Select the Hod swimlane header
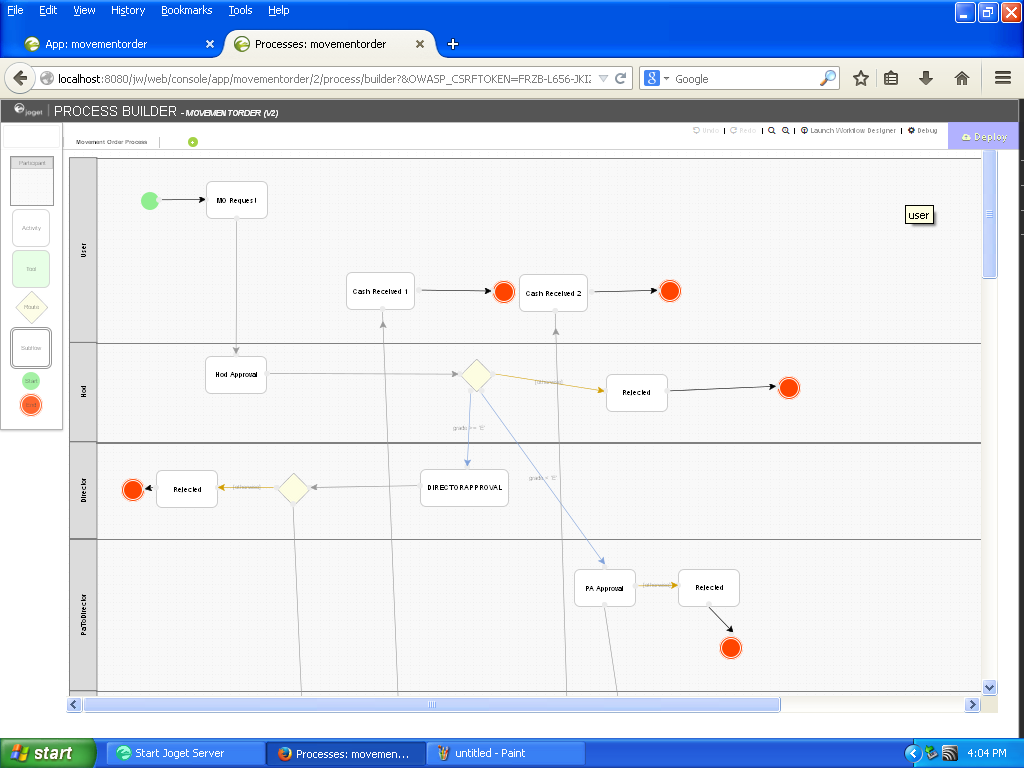The width and height of the screenshot is (1024, 768). pos(84,392)
